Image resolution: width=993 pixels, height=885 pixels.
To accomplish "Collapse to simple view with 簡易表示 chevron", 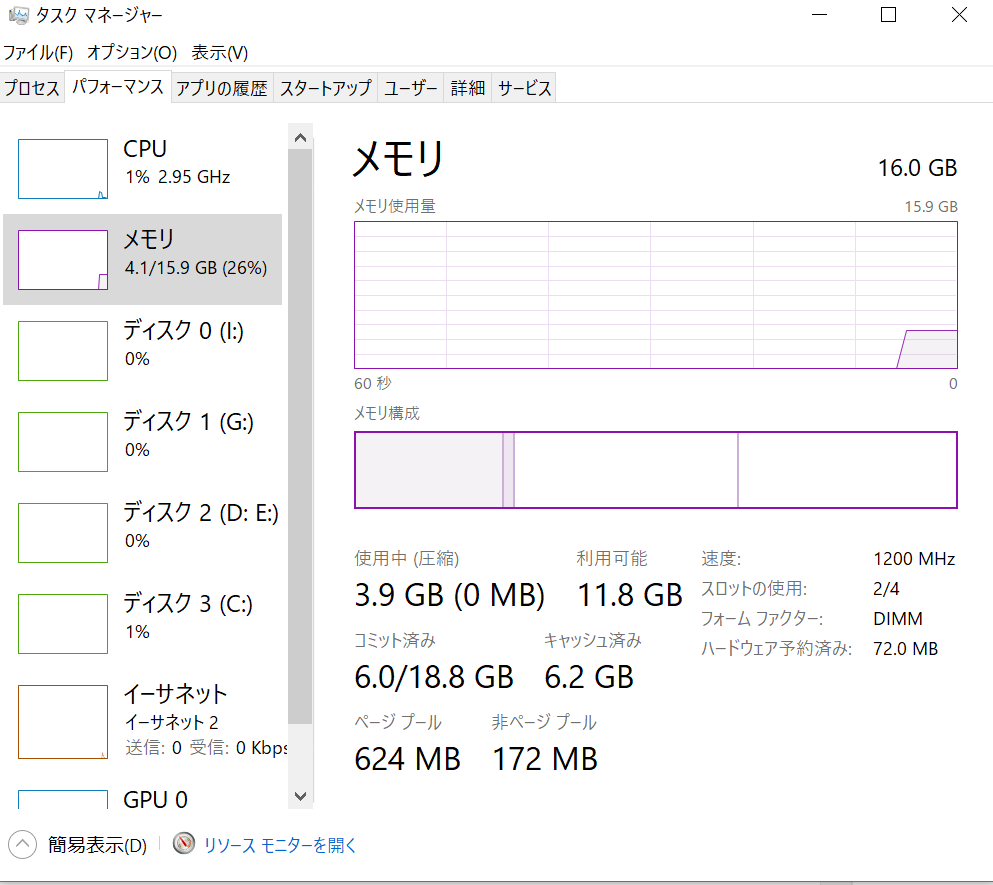I will coord(24,845).
